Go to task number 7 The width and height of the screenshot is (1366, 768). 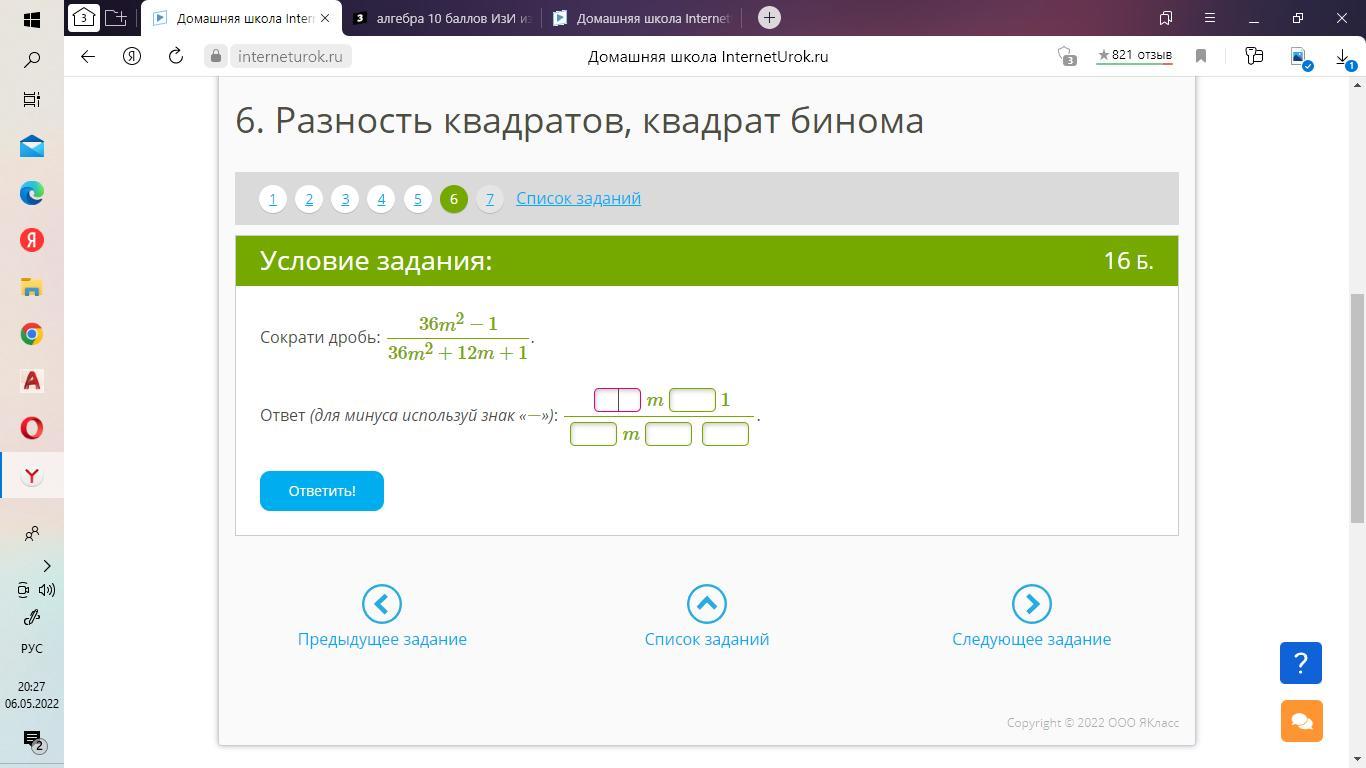coord(490,198)
